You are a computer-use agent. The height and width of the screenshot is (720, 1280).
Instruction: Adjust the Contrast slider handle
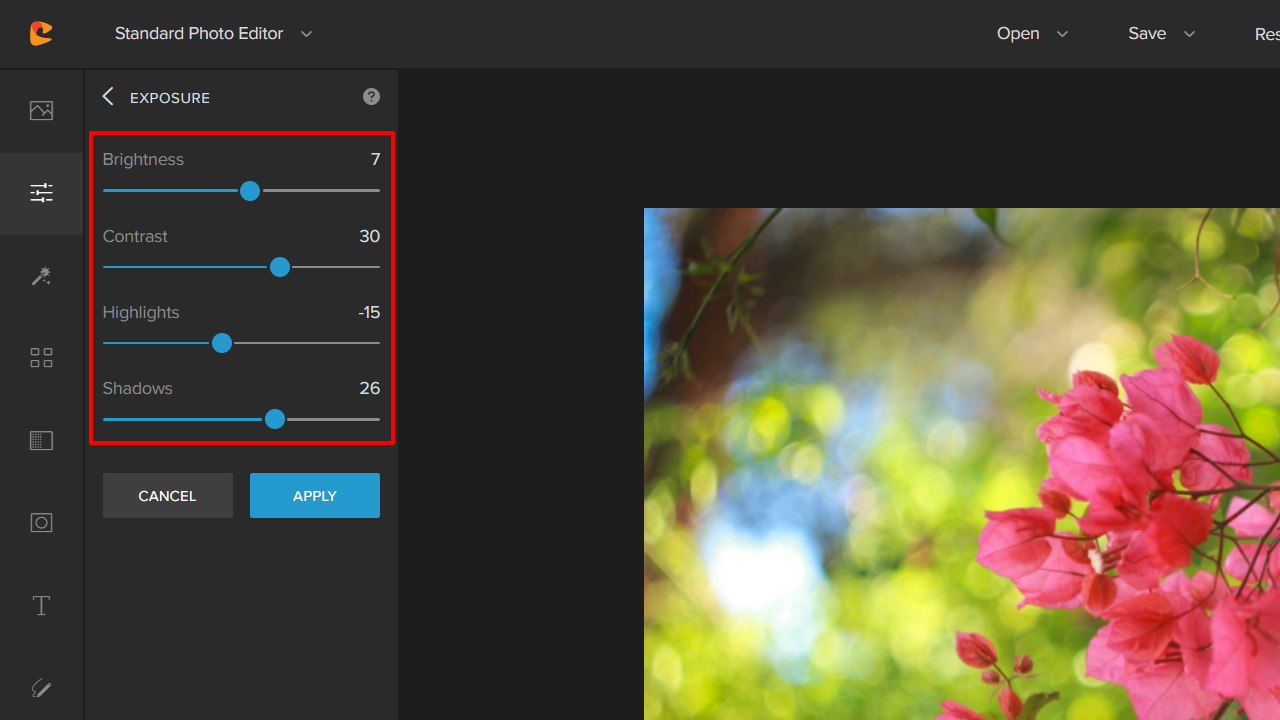point(280,267)
